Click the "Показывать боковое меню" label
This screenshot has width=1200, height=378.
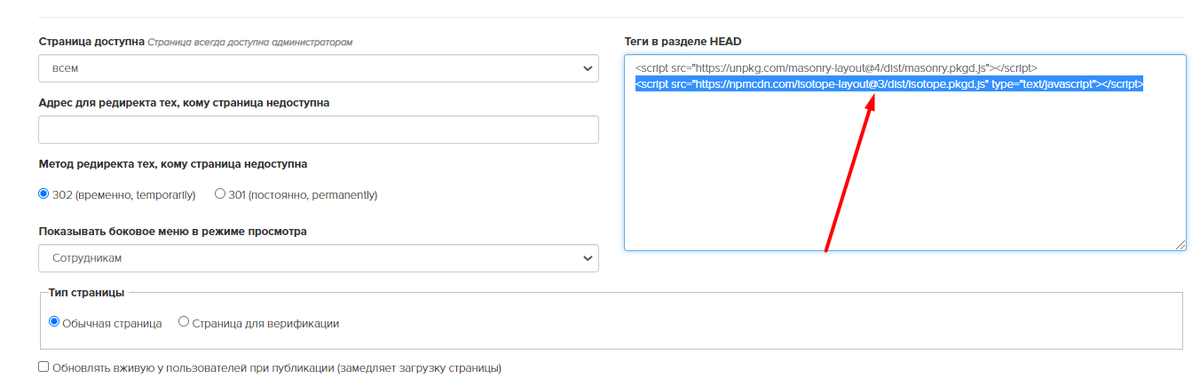tap(173, 231)
